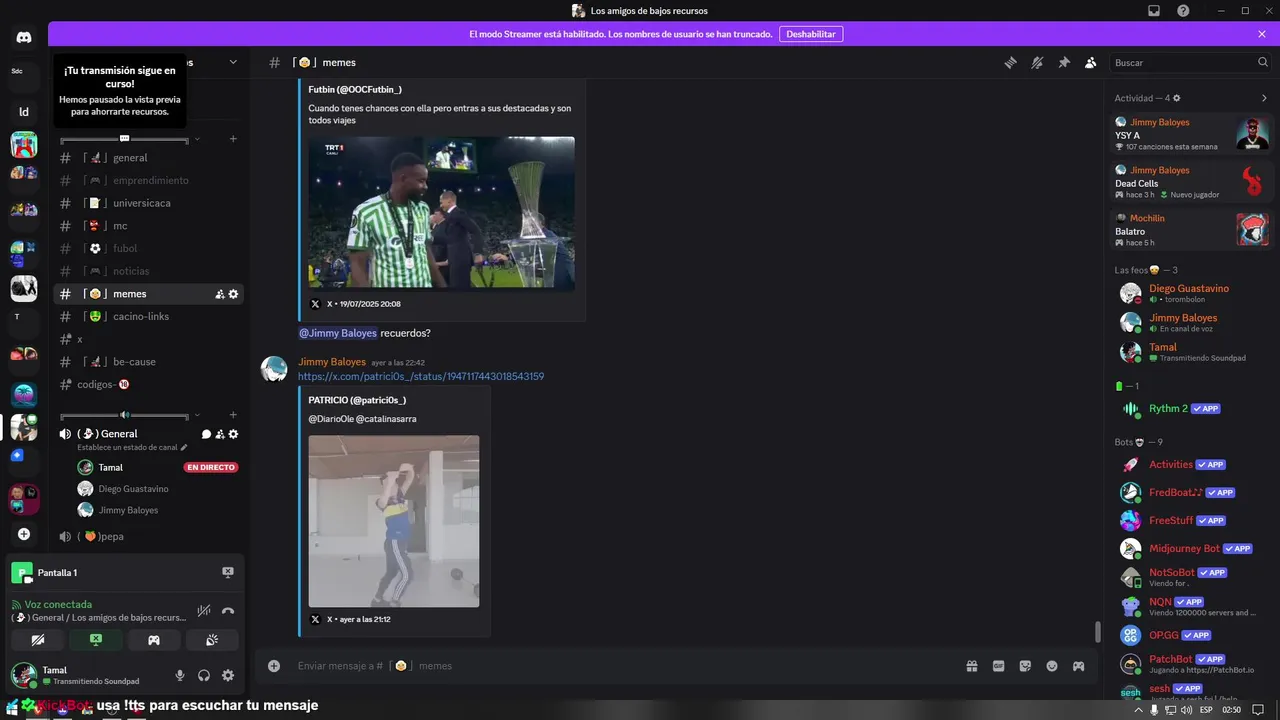
Task: Open the sticker picker
Action: pos(1025,666)
